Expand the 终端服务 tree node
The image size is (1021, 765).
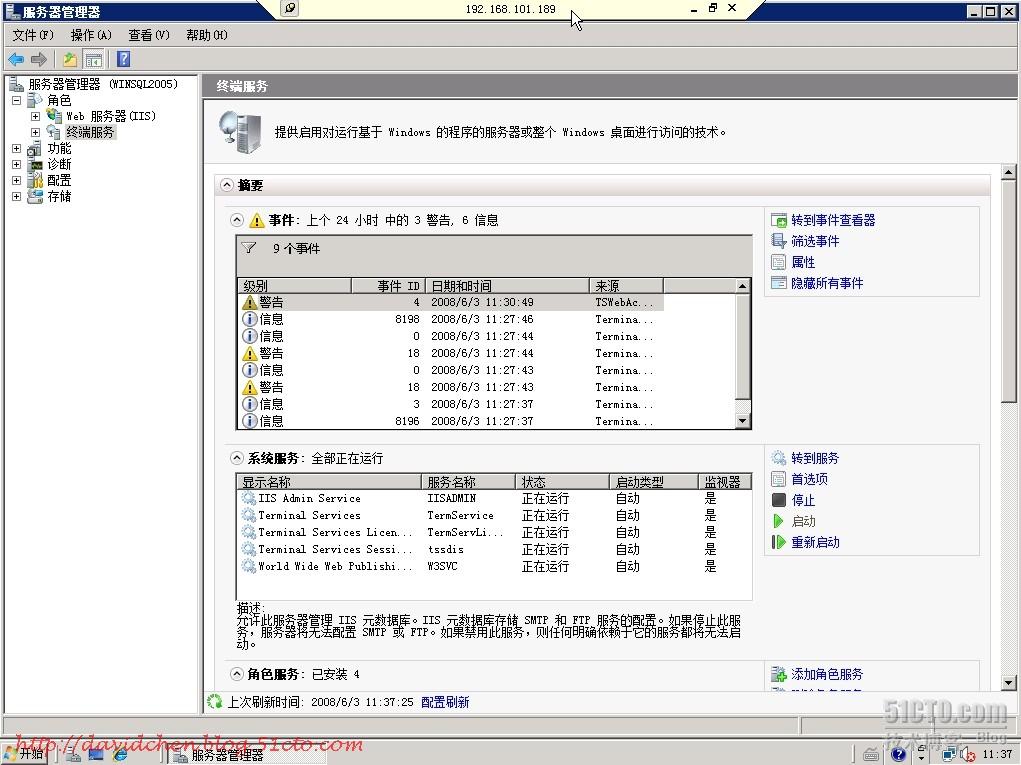(35, 132)
